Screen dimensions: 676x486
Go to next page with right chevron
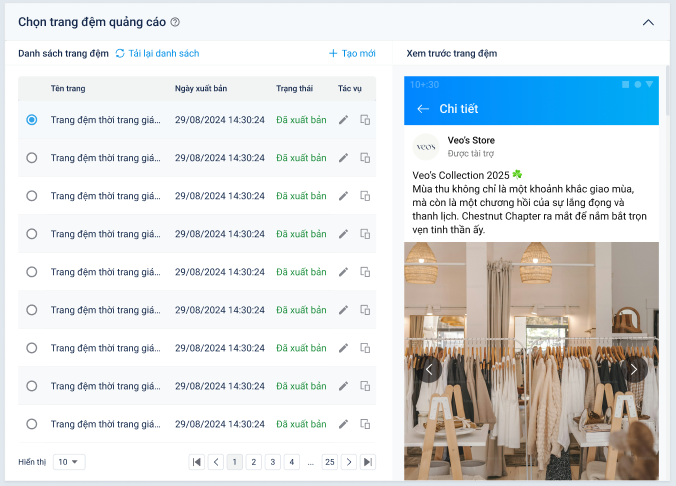(349, 462)
